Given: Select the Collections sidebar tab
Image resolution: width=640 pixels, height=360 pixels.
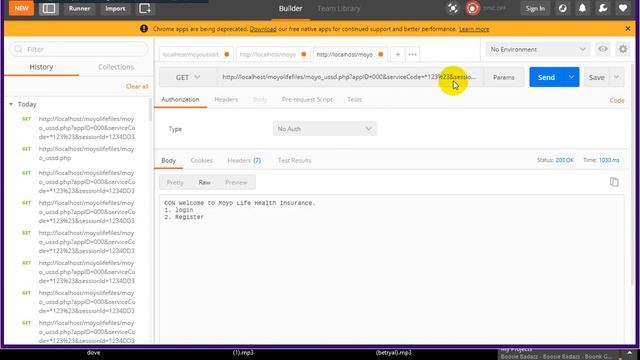Looking at the screenshot, I should (x=116, y=67).
